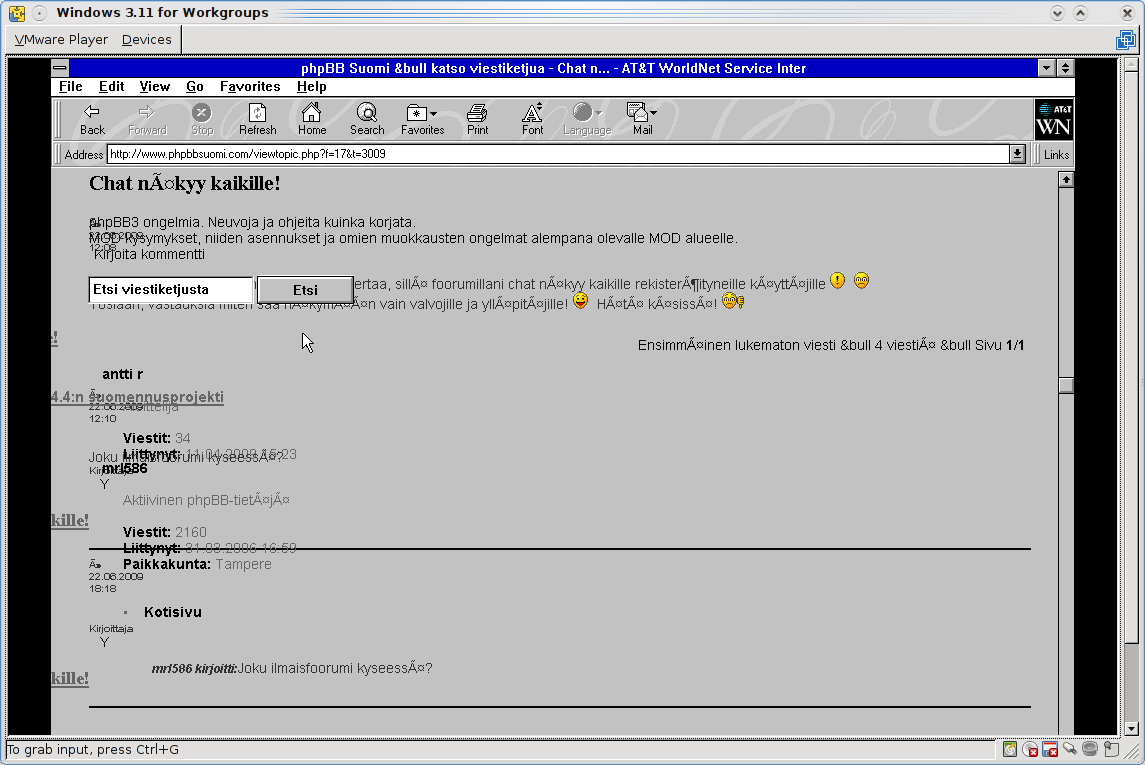Click the Etsi viestiketjusta search field

(170, 290)
